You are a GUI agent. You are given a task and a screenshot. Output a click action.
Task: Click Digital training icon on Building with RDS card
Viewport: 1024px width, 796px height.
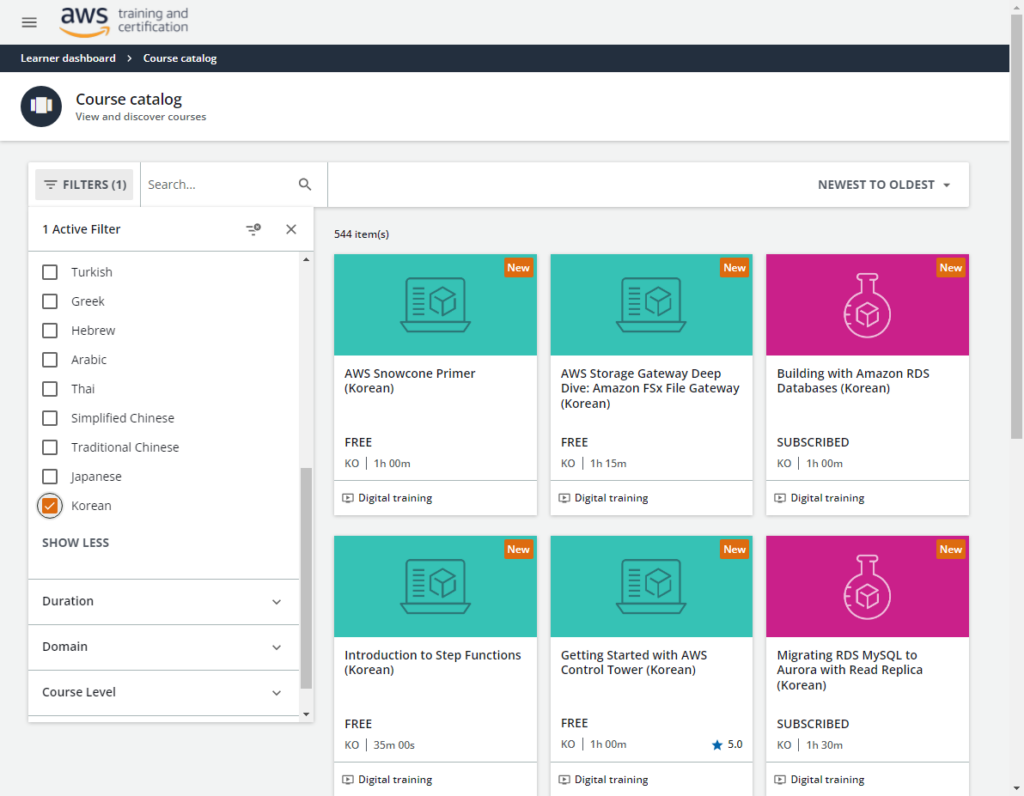point(780,498)
